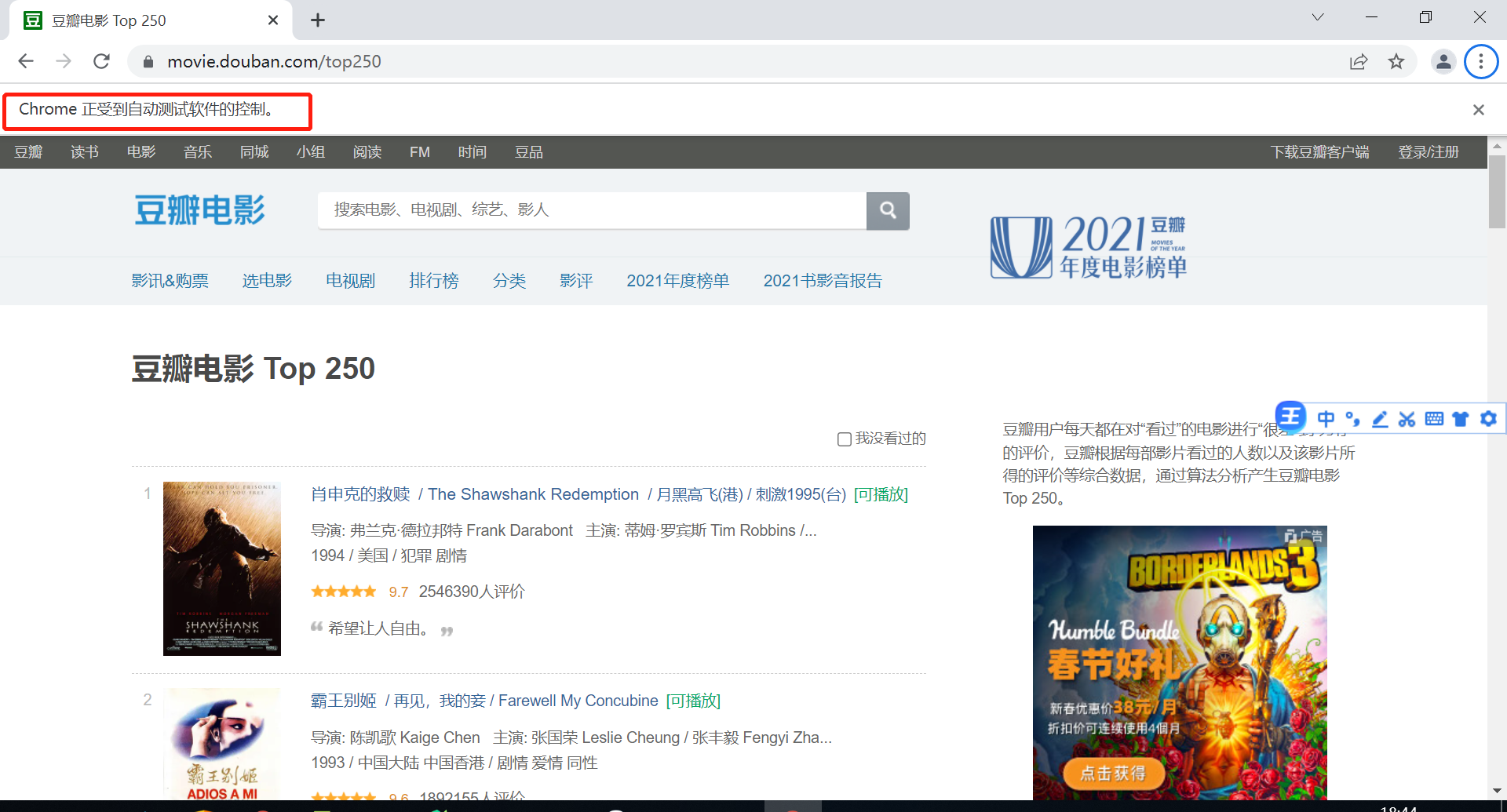Dismiss the automation control infobar
The image size is (1507, 812).
click(x=1479, y=110)
